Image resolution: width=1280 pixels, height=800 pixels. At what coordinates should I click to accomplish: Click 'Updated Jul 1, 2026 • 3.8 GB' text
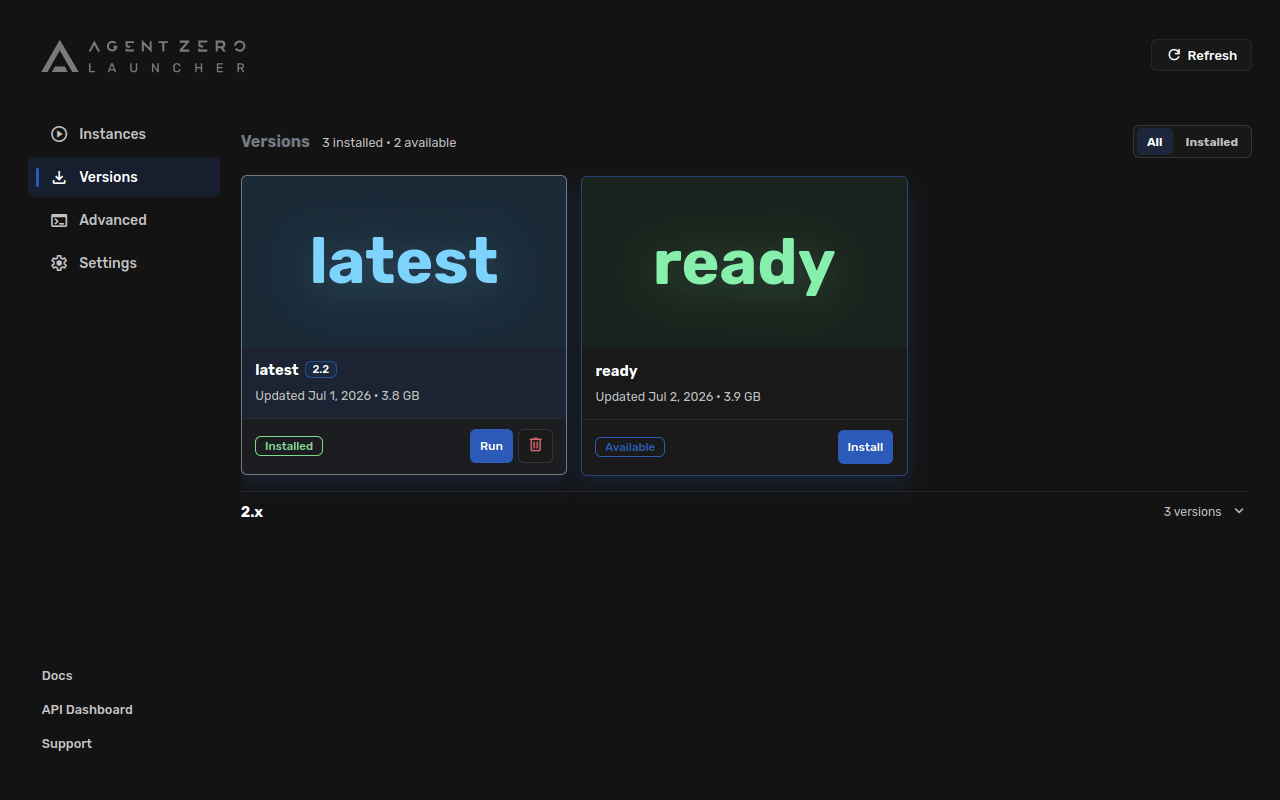click(337, 396)
